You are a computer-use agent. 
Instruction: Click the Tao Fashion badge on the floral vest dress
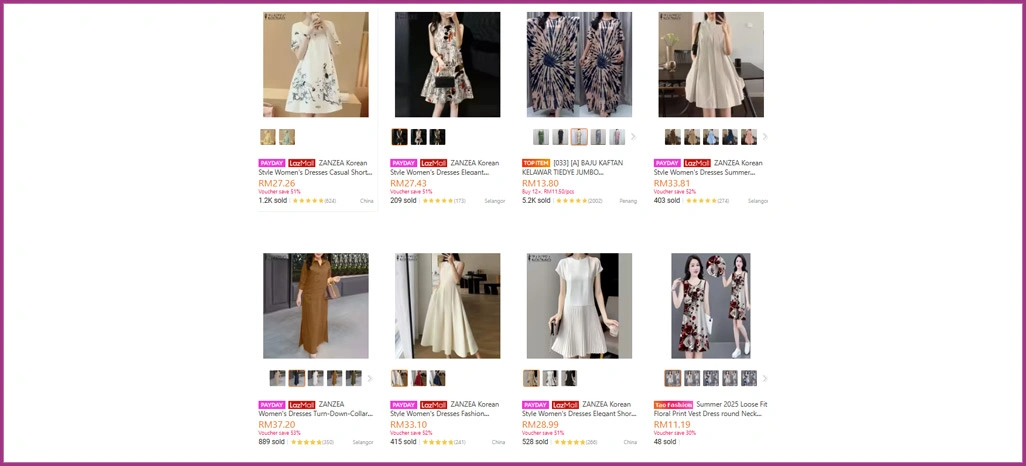(x=674, y=405)
